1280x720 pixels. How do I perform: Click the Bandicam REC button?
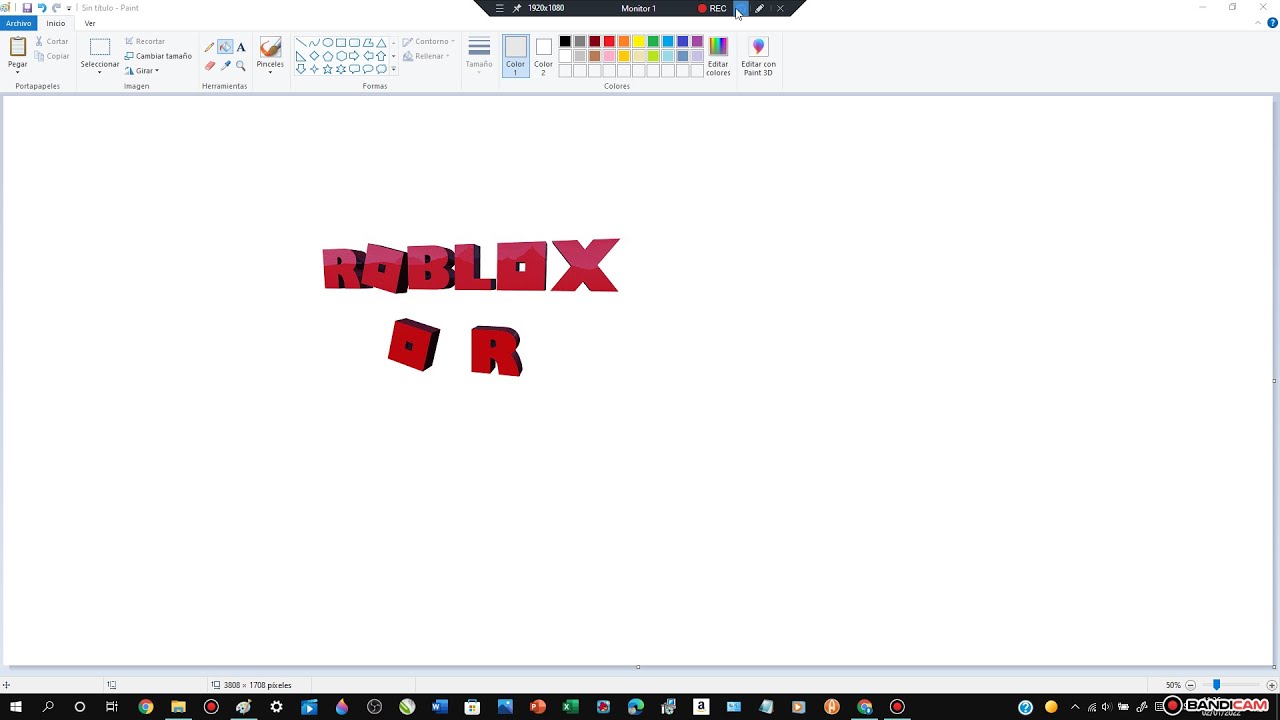click(x=713, y=8)
